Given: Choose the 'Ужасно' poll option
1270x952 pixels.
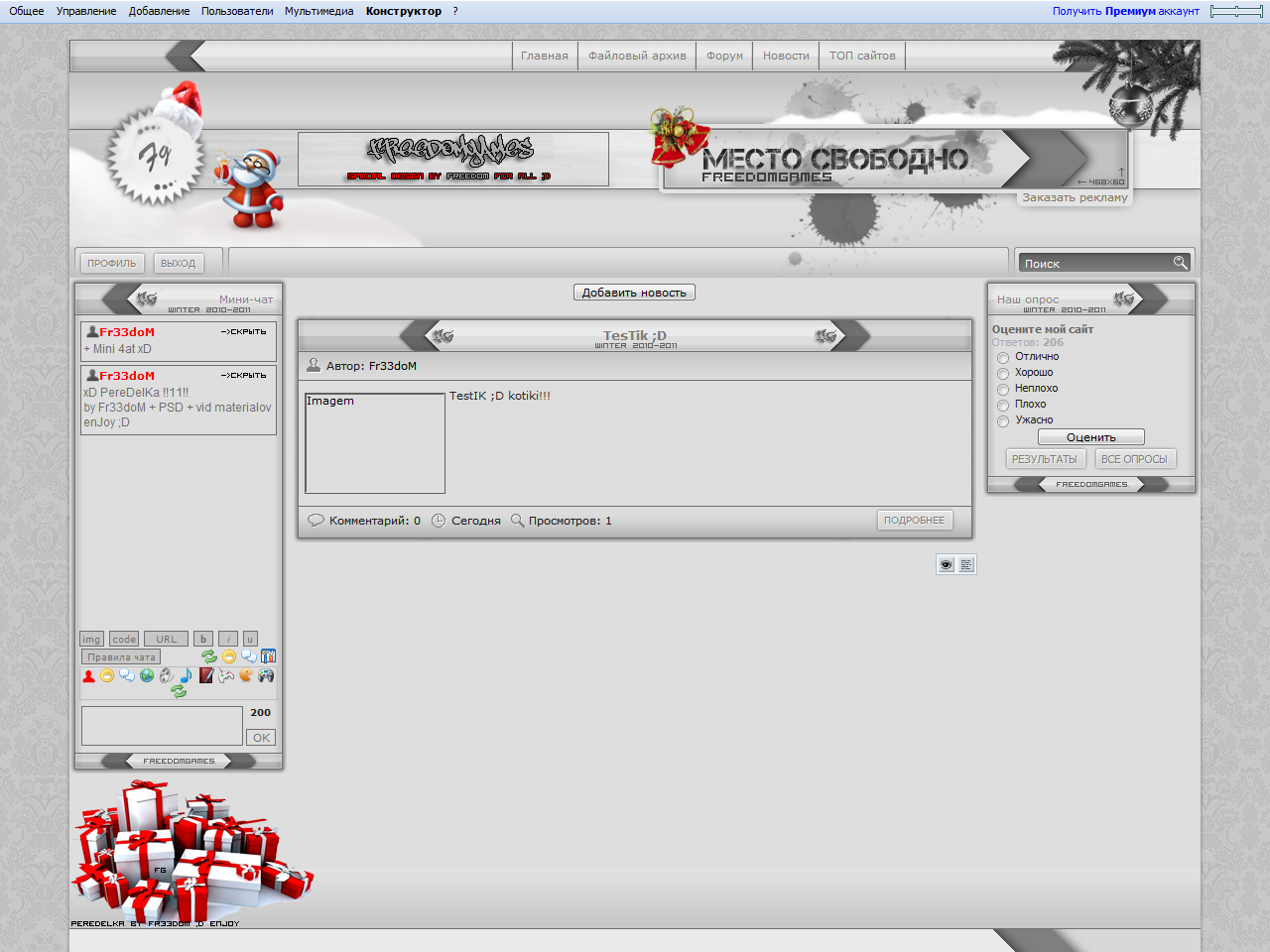Looking at the screenshot, I should click(1003, 421).
